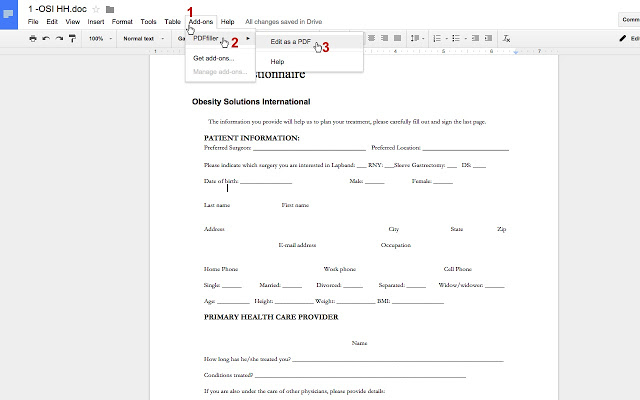
Task: Click the increase indent icon
Action: [488, 38]
